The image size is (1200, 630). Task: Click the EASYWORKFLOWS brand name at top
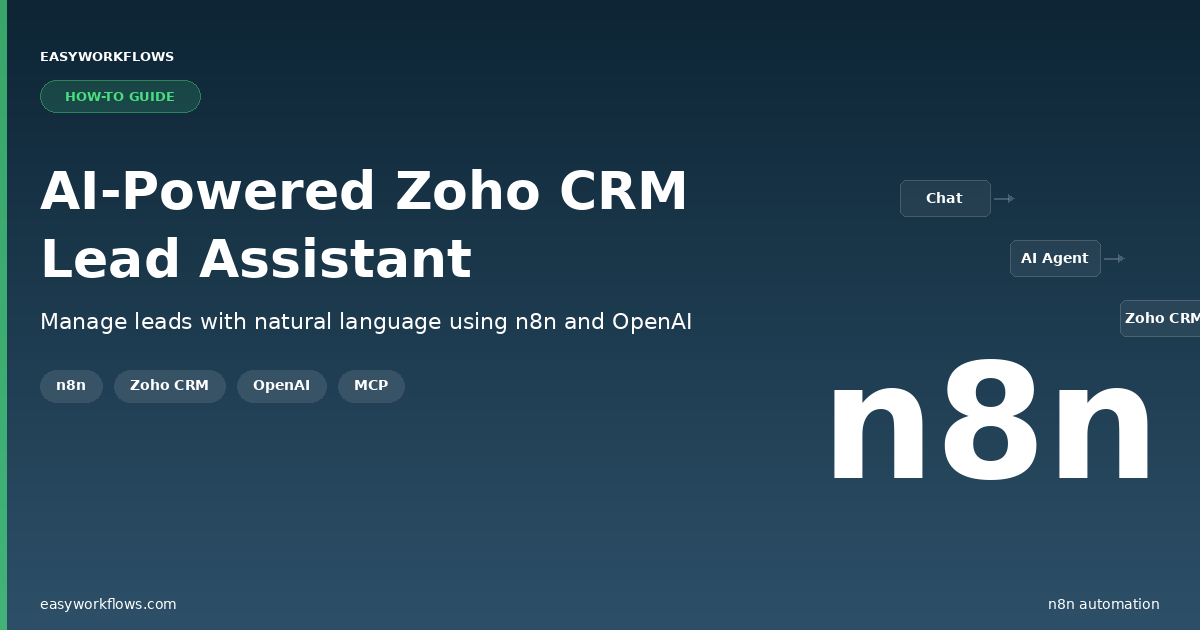(107, 57)
